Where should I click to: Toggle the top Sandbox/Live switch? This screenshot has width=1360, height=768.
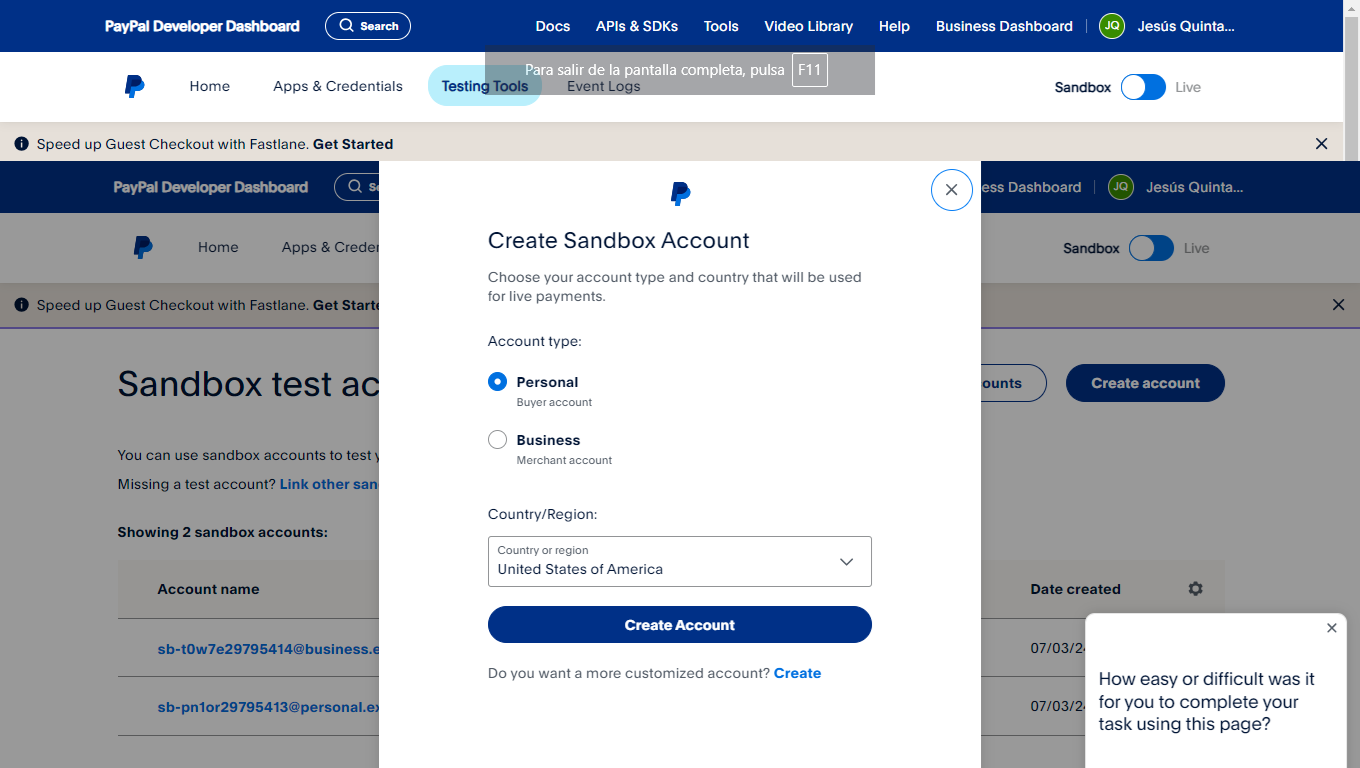point(1143,87)
